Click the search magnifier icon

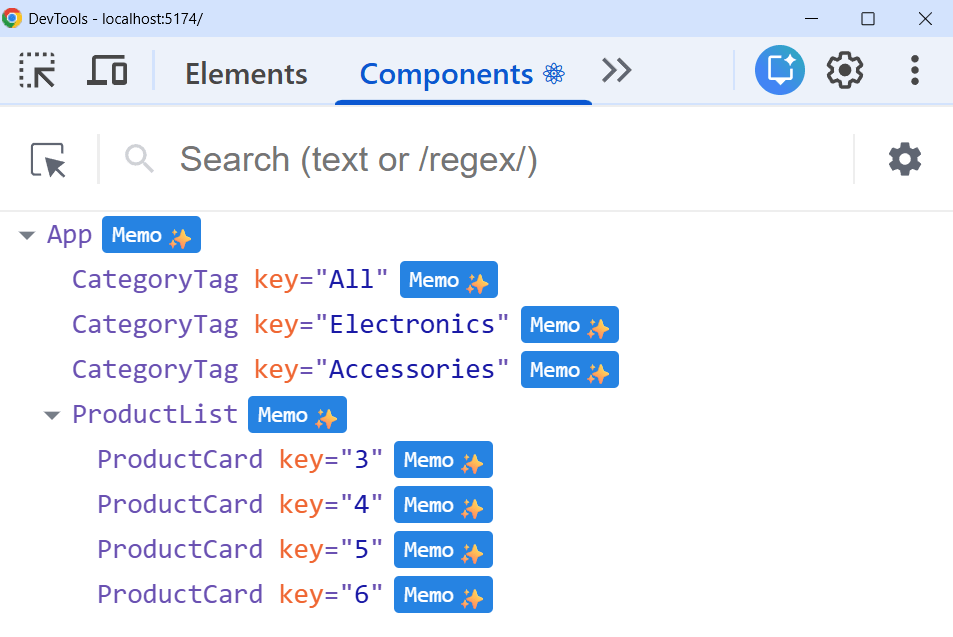click(x=138, y=159)
